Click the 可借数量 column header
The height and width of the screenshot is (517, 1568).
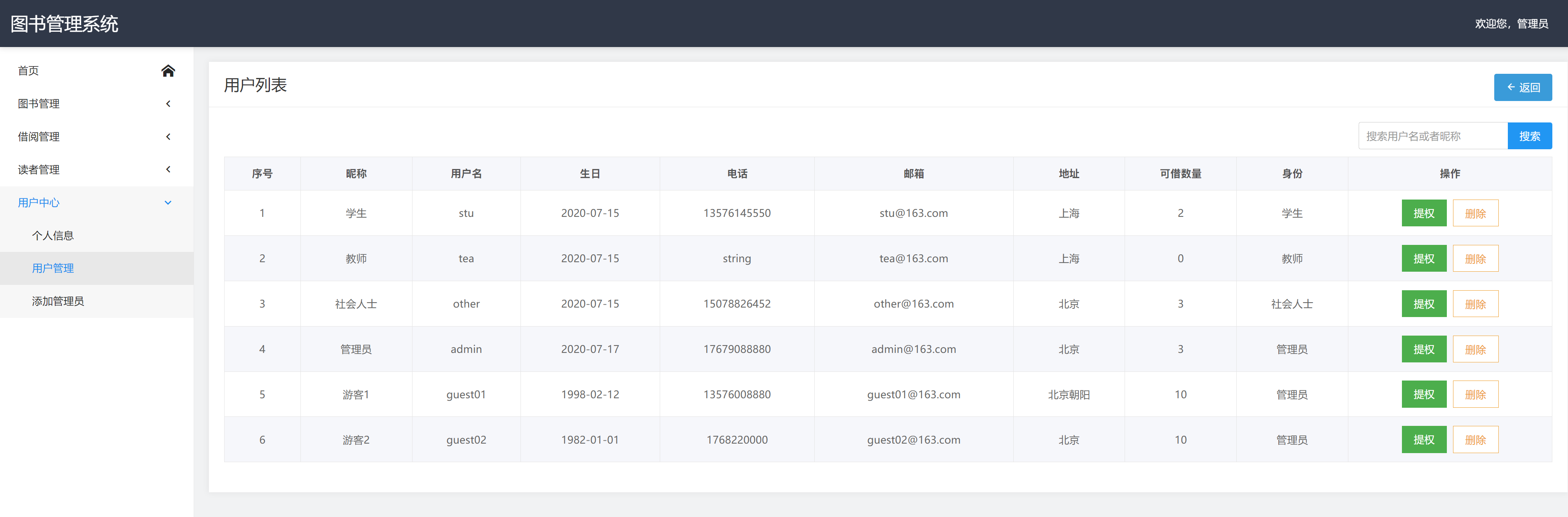point(1180,174)
